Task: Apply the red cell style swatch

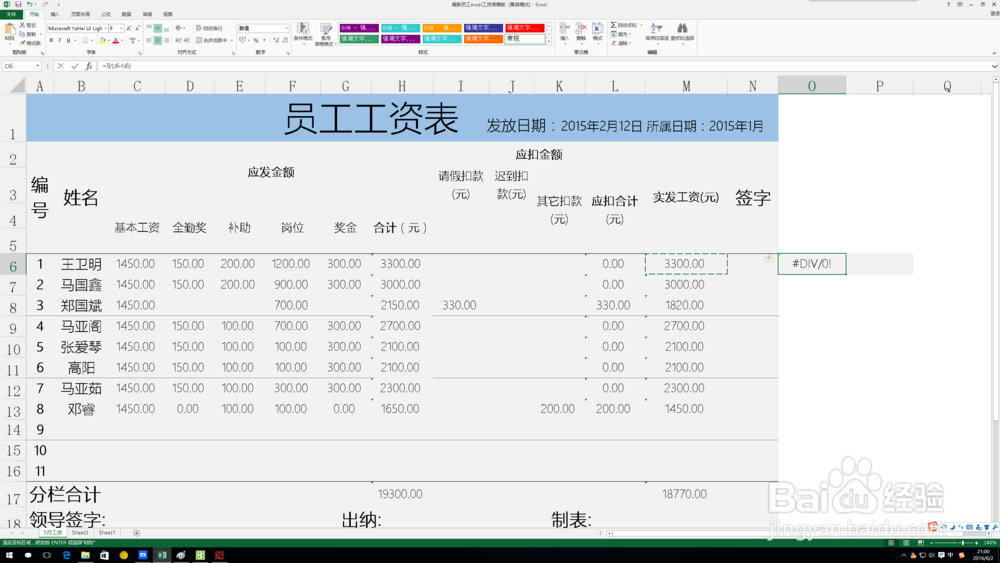Action: click(524, 27)
